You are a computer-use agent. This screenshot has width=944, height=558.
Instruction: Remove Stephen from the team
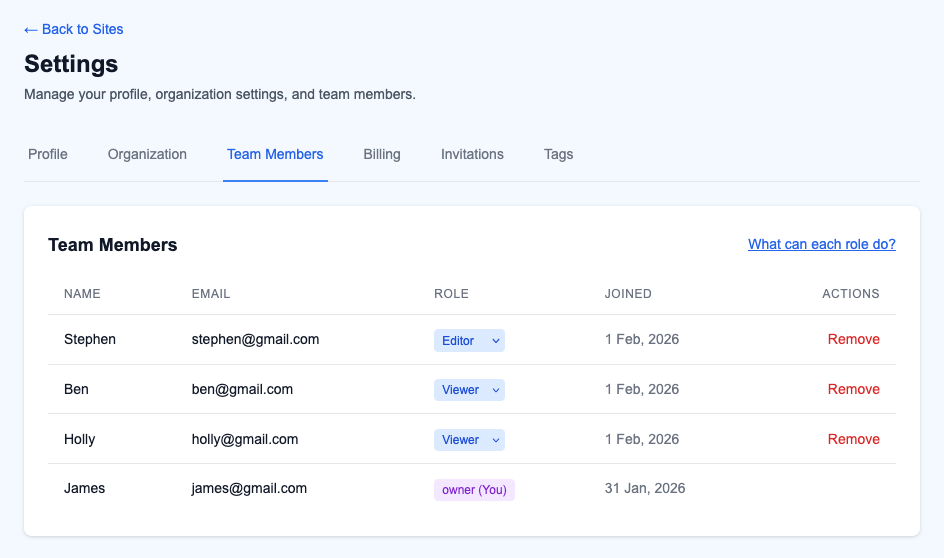tap(853, 339)
